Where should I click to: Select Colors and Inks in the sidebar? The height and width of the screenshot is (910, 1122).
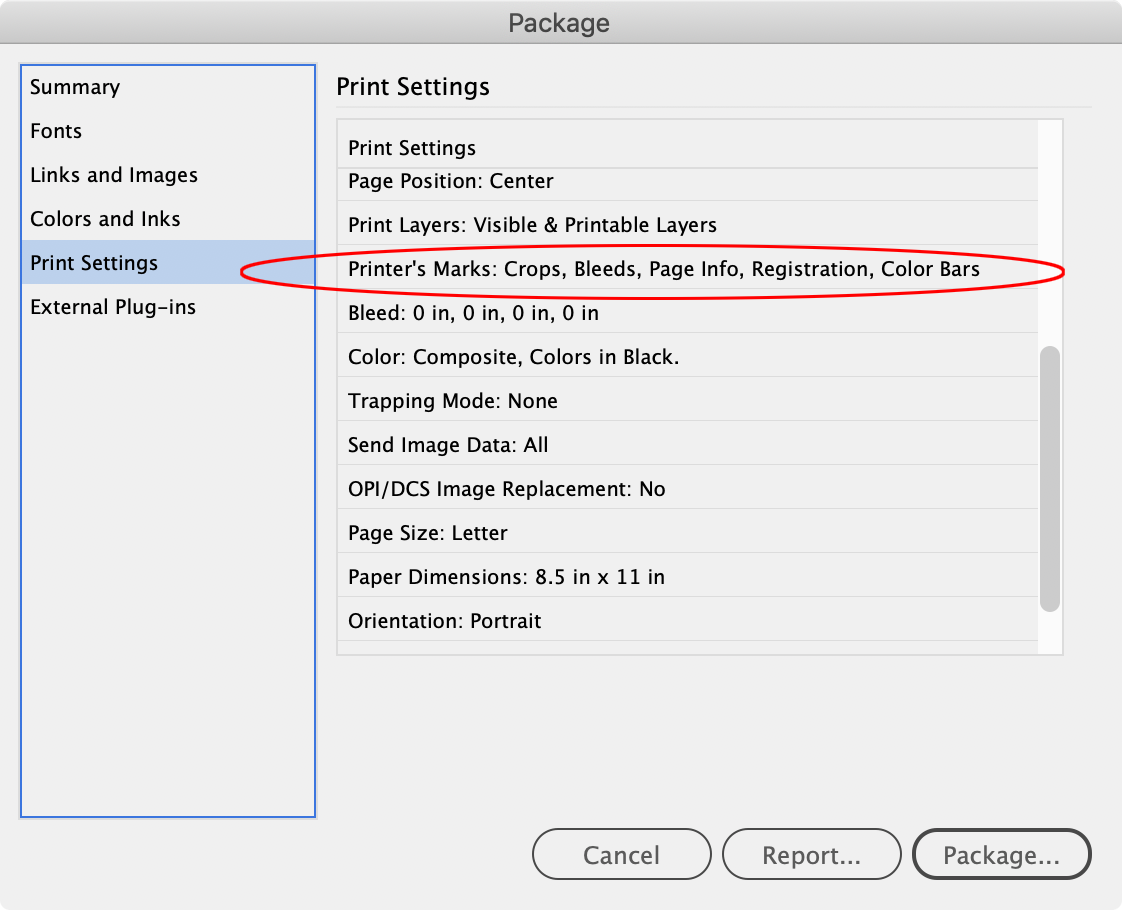click(x=104, y=219)
